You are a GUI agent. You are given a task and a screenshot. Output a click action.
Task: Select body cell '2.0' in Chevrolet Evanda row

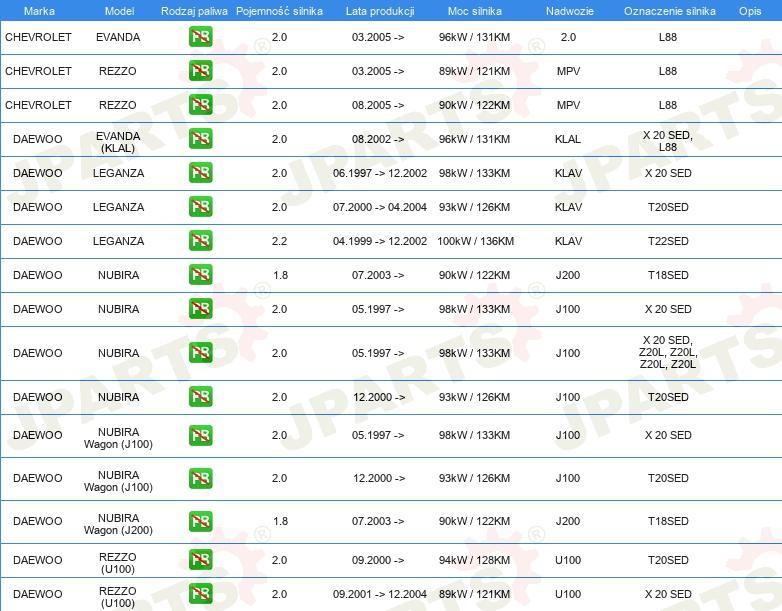[568, 37]
